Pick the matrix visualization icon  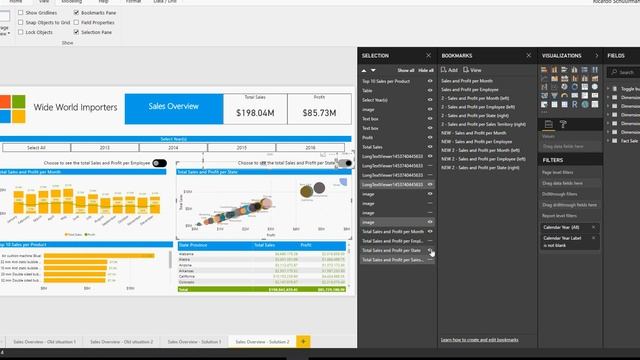pyautogui.click(x=564, y=104)
